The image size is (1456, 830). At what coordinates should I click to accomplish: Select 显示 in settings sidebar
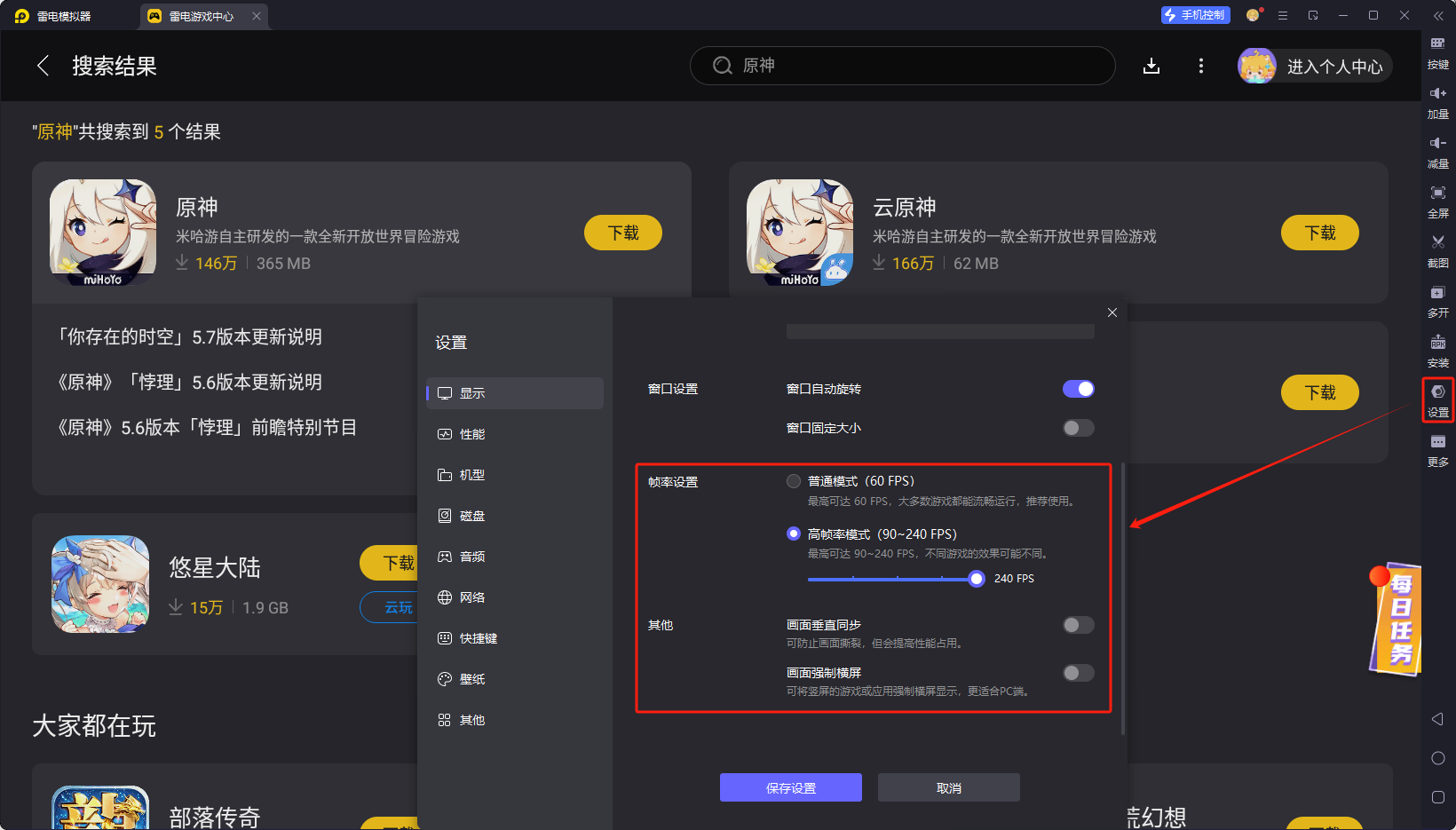tap(515, 393)
